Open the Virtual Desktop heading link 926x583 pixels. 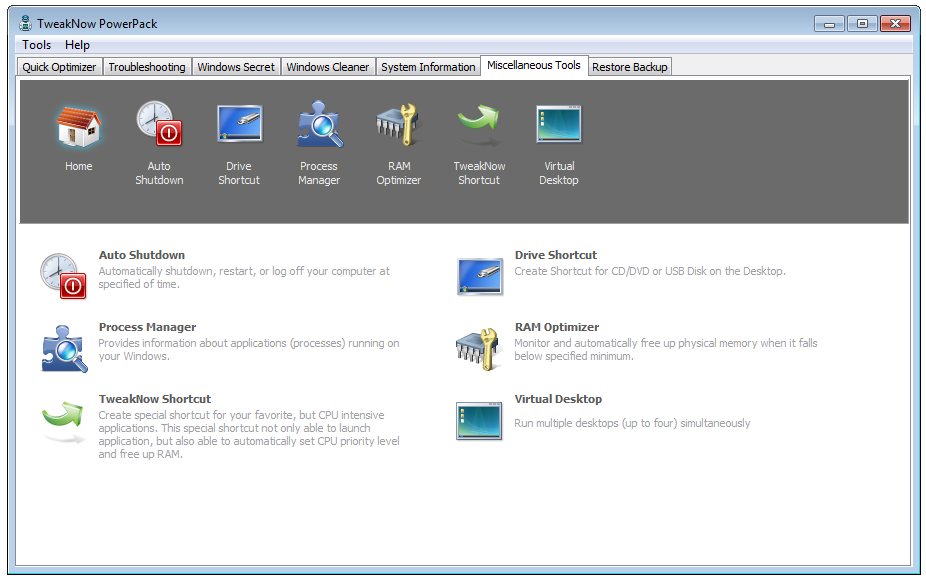pyautogui.click(x=558, y=399)
